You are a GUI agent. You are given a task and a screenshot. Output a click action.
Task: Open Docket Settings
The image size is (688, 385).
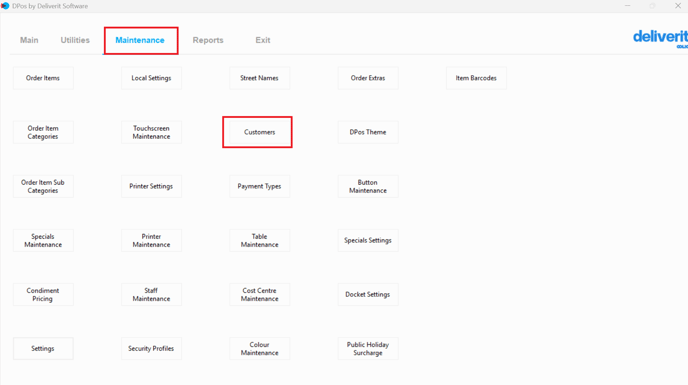pyautogui.click(x=368, y=295)
